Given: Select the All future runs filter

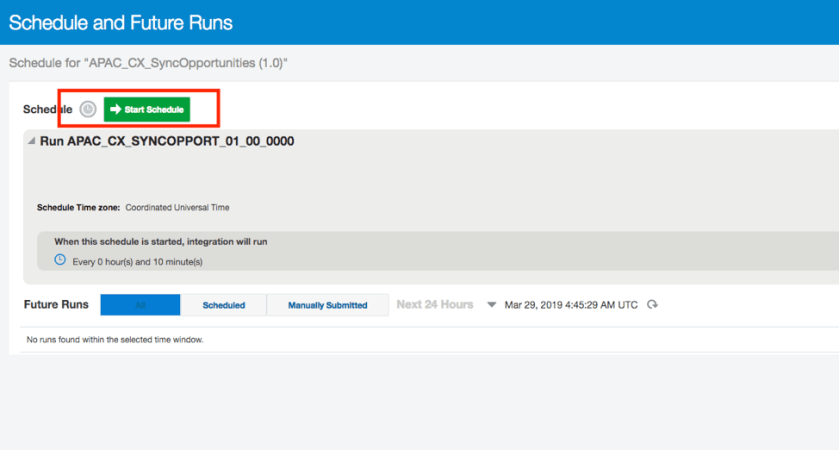Looking at the screenshot, I should pyautogui.click(x=140, y=305).
